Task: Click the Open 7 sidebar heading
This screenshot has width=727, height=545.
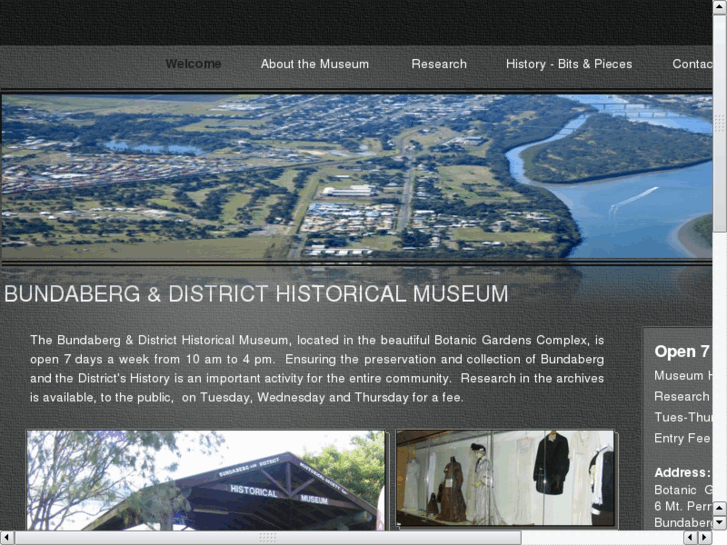Action: 682,352
